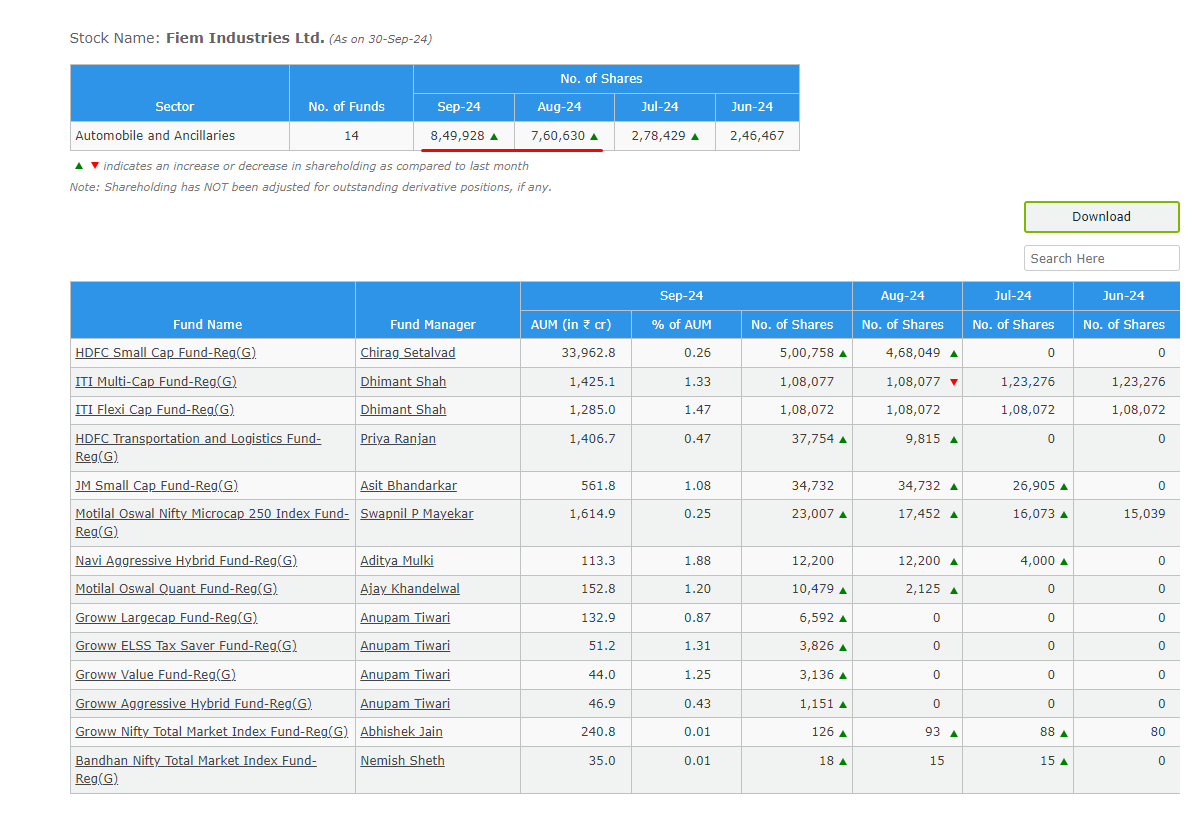1202x813 pixels.
Task: Select the 6,592 shares value
Action: (817, 618)
